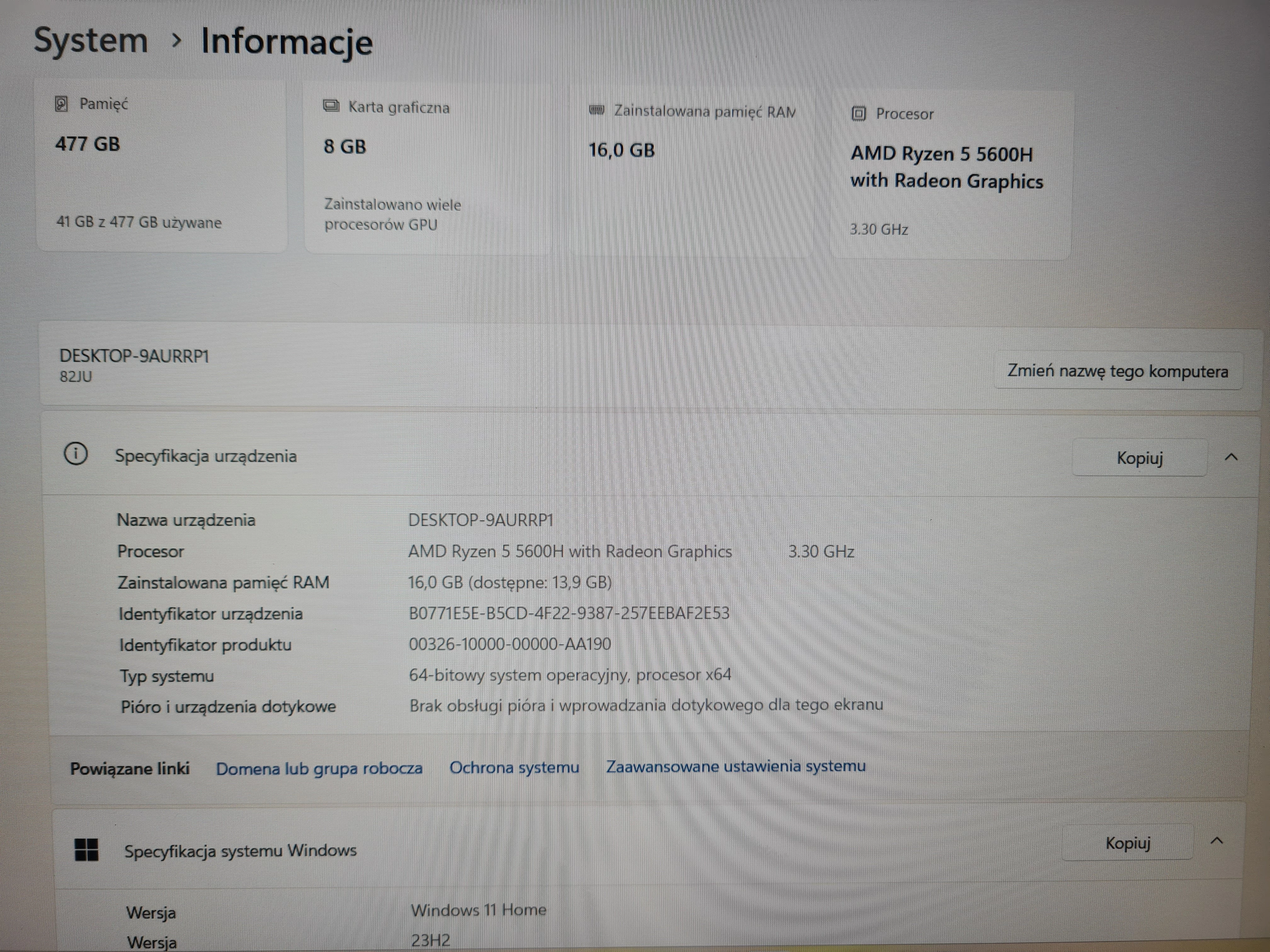
Task: Select product ID 00326-10000-00000-AA190
Action: point(510,644)
